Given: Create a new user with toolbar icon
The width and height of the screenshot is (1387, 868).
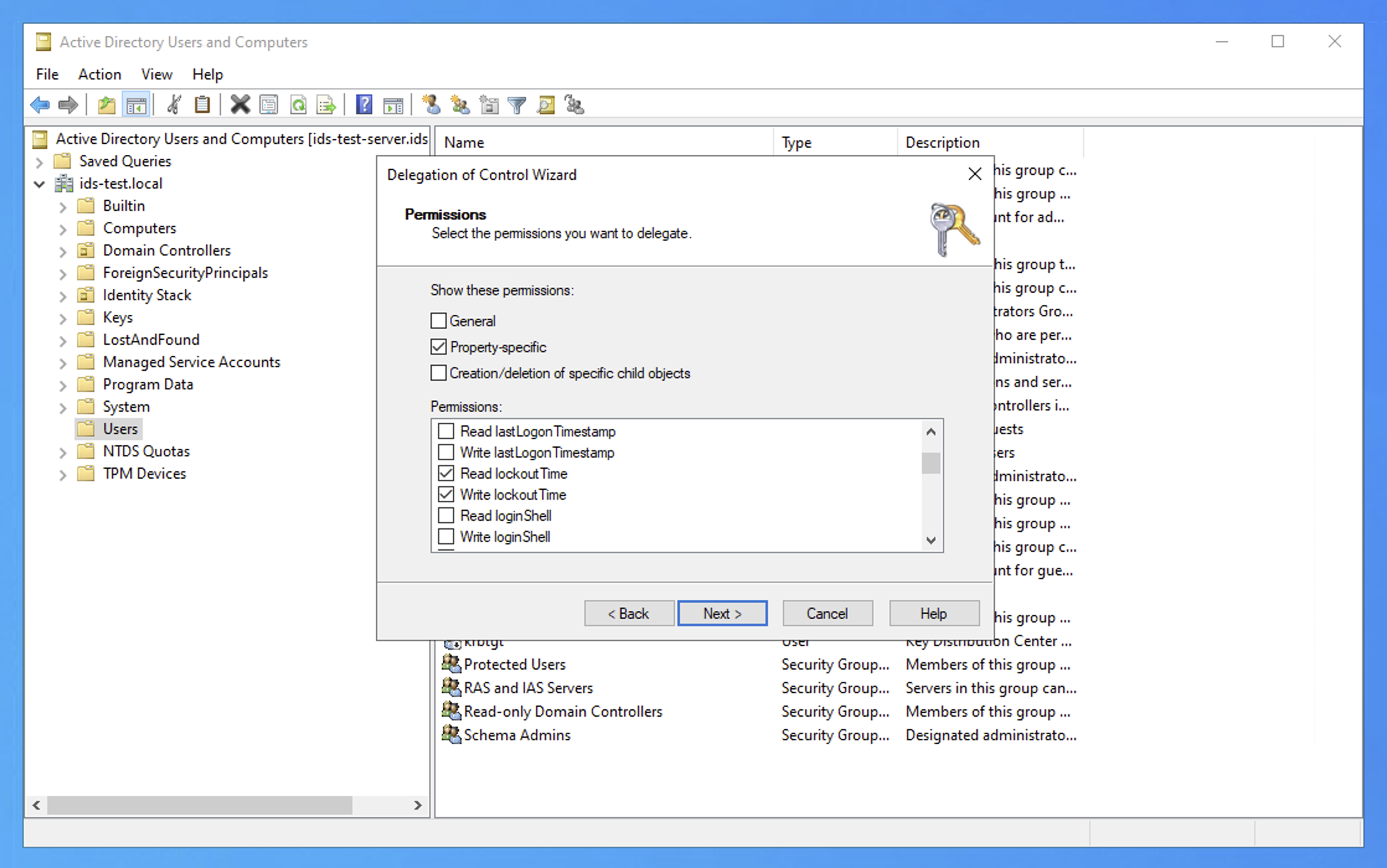Looking at the screenshot, I should click(431, 105).
